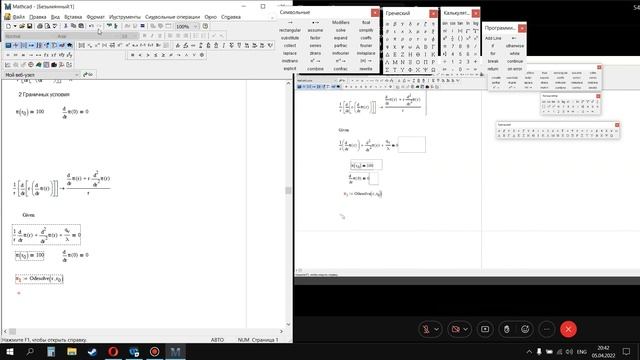This screenshot has height=360, width=640.
Task: Click the Cut scissors icon
Action: (x=66, y=26)
